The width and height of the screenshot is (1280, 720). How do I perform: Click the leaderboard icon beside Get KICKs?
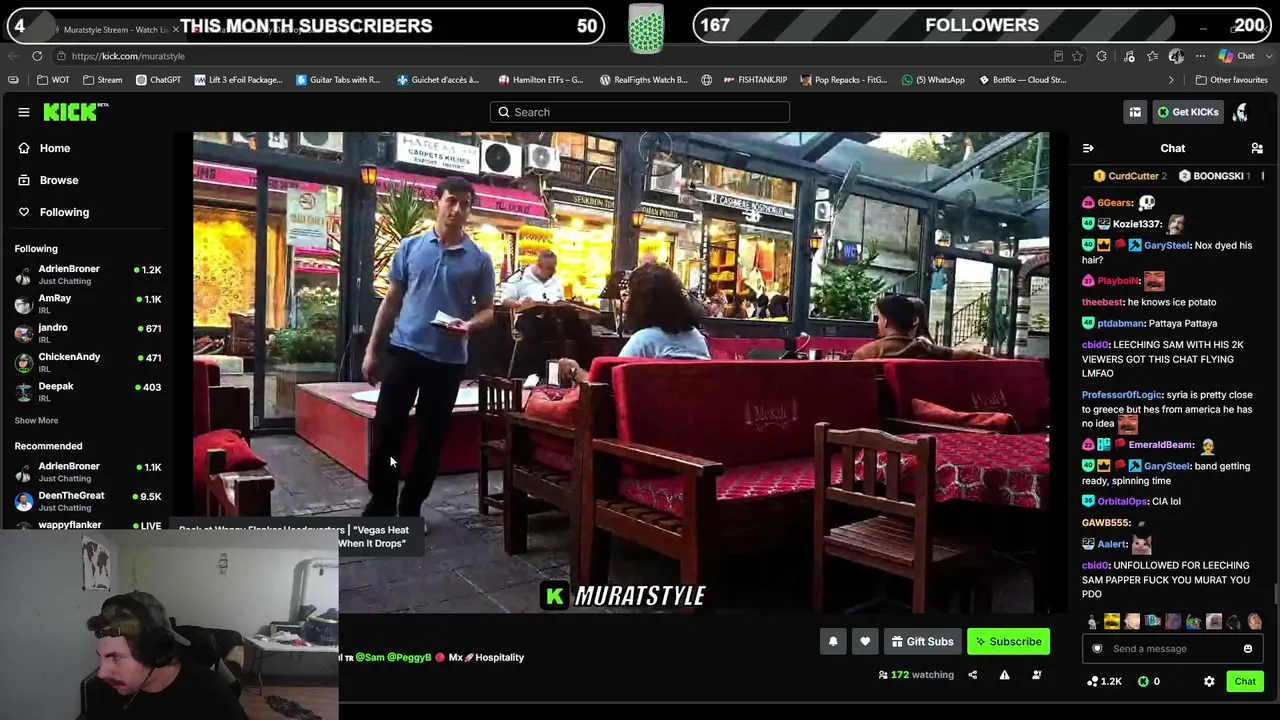[1135, 112]
